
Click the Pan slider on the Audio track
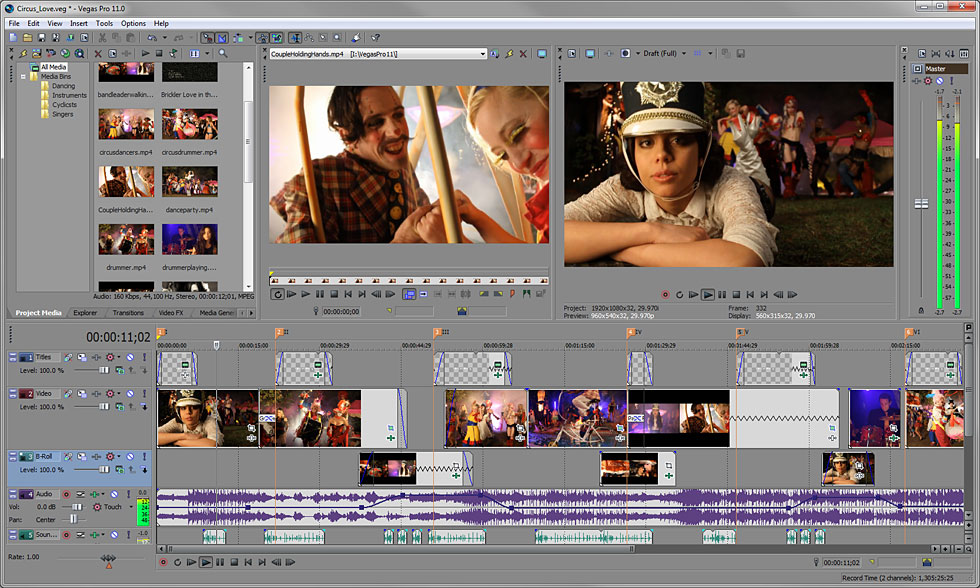click(x=72, y=519)
